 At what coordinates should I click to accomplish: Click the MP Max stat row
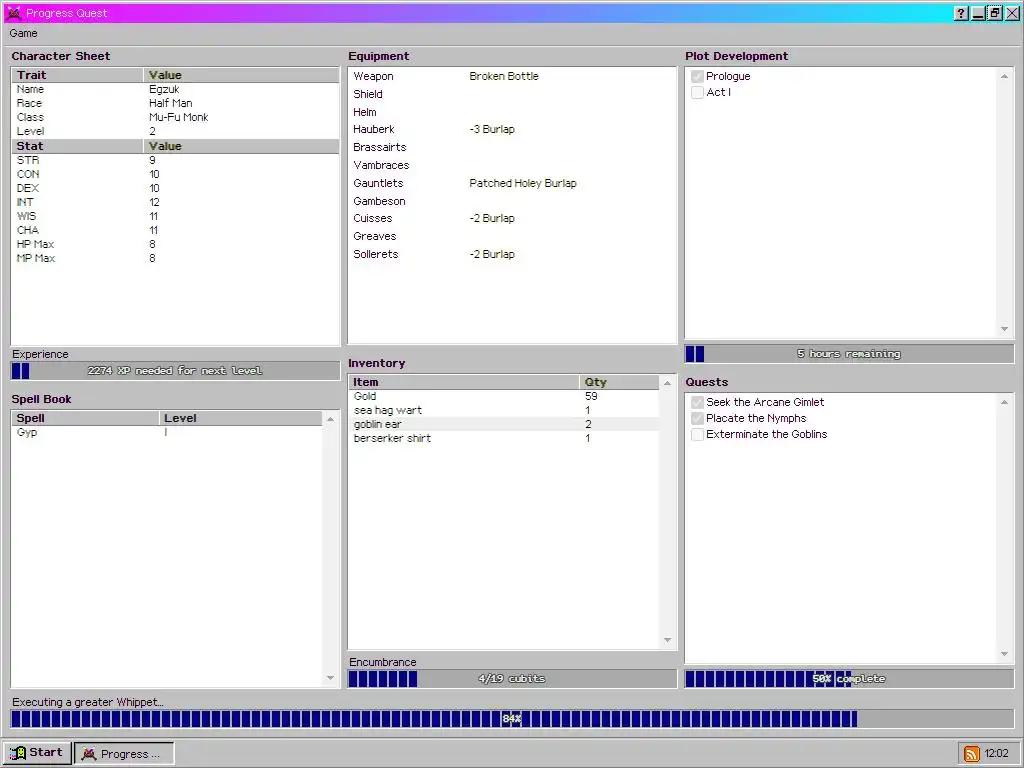176,258
